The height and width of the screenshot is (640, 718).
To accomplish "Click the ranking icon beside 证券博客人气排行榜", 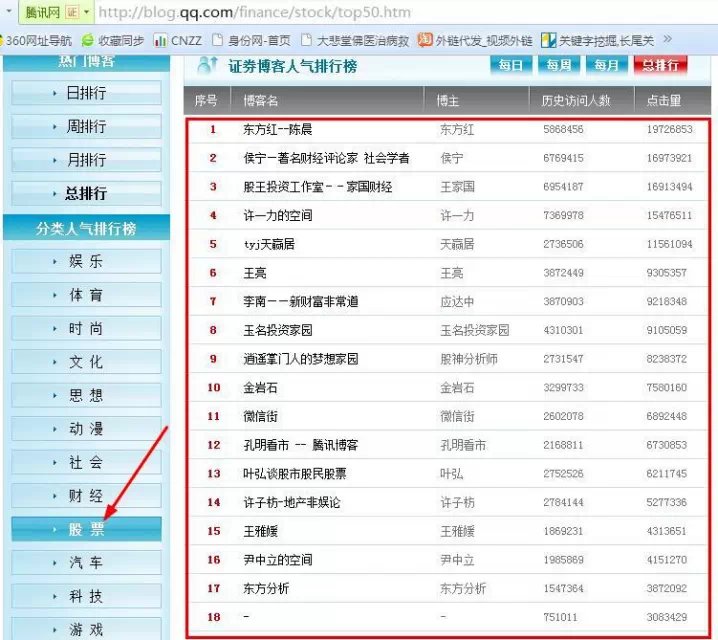I will pos(208,66).
